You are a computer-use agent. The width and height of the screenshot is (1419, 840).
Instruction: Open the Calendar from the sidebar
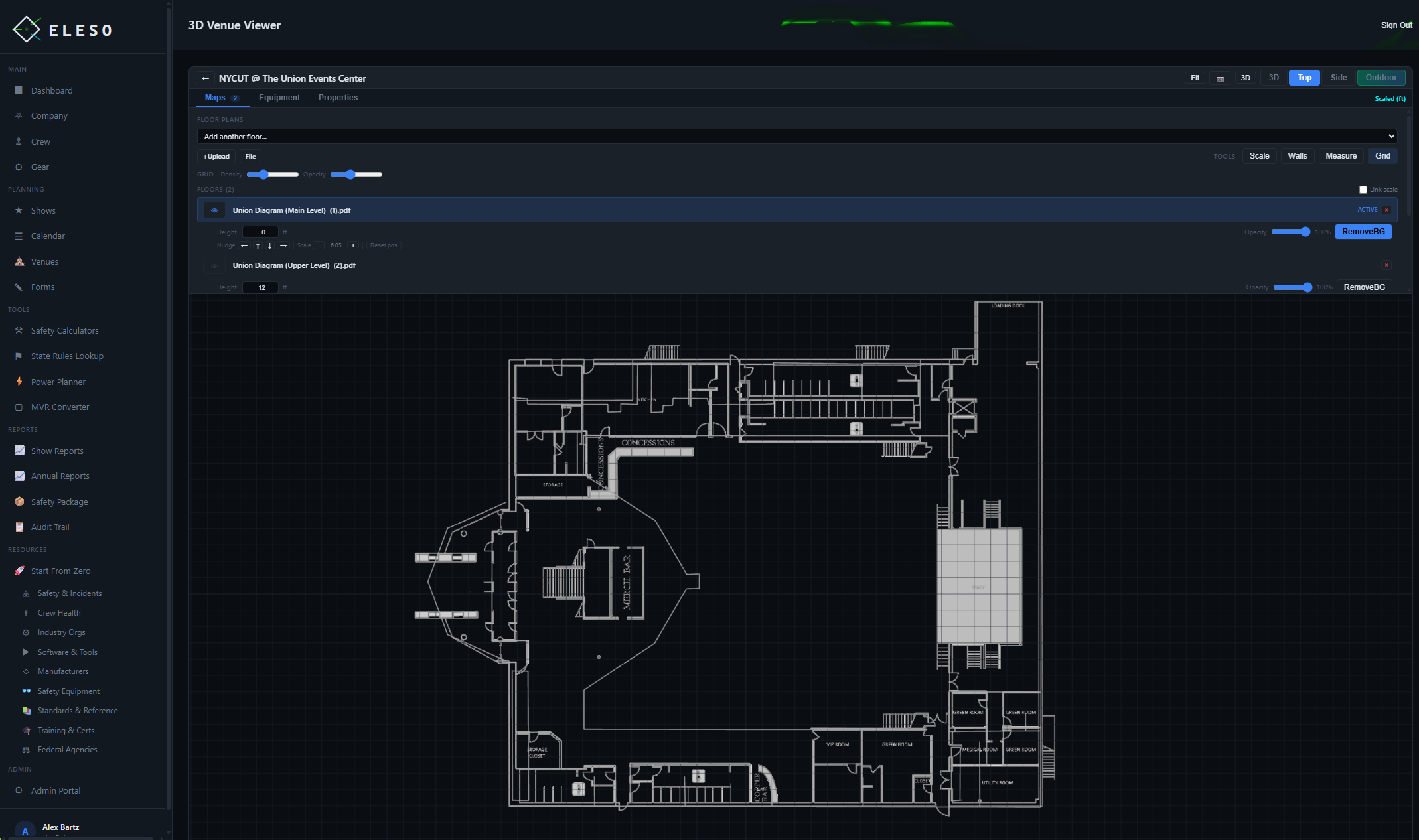click(x=48, y=236)
